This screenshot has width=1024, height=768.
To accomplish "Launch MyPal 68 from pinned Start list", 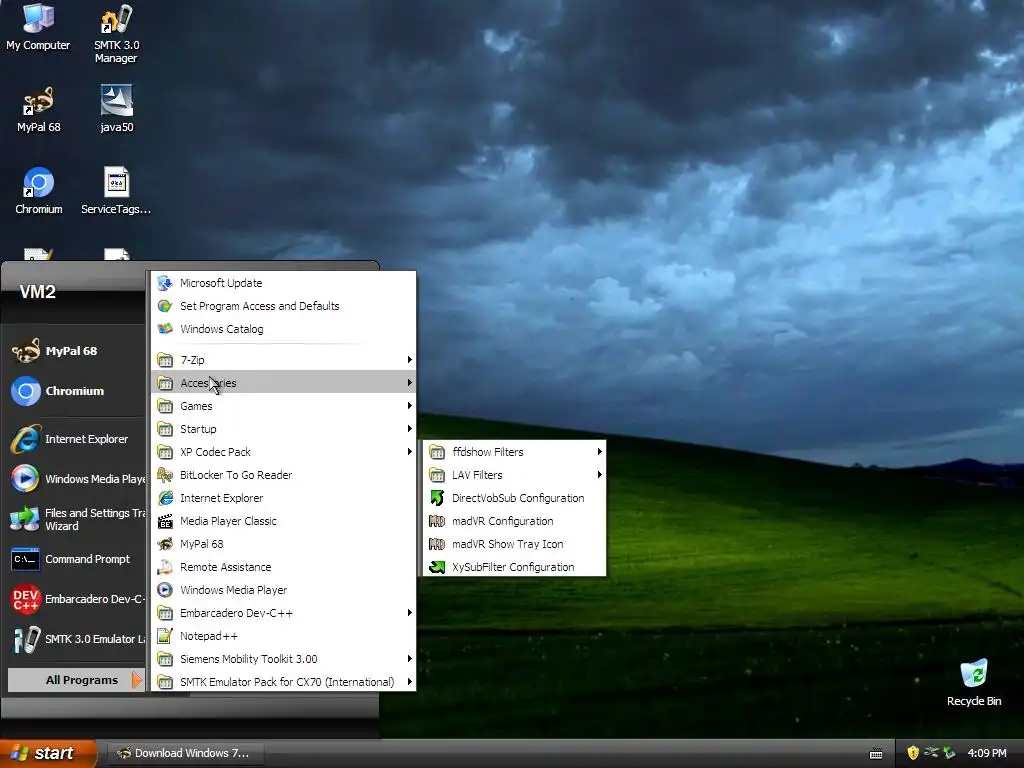I will click(76, 351).
